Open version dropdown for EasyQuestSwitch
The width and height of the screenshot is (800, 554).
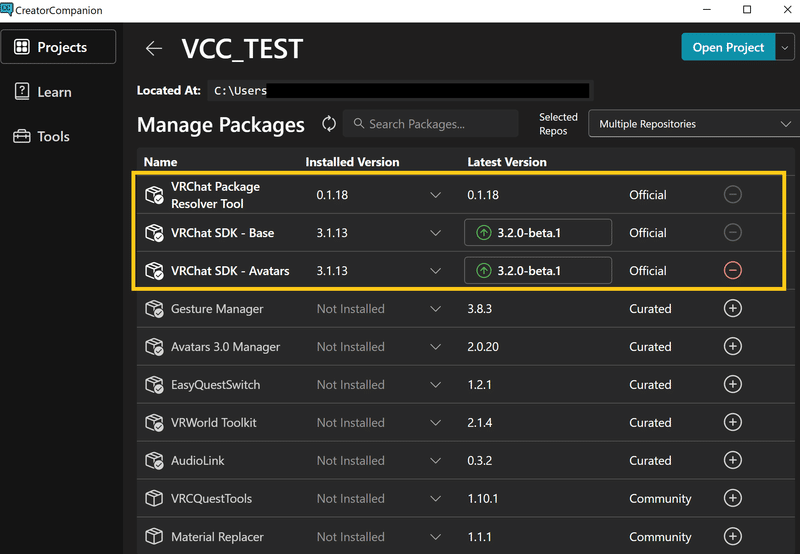[x=435, y=384]
